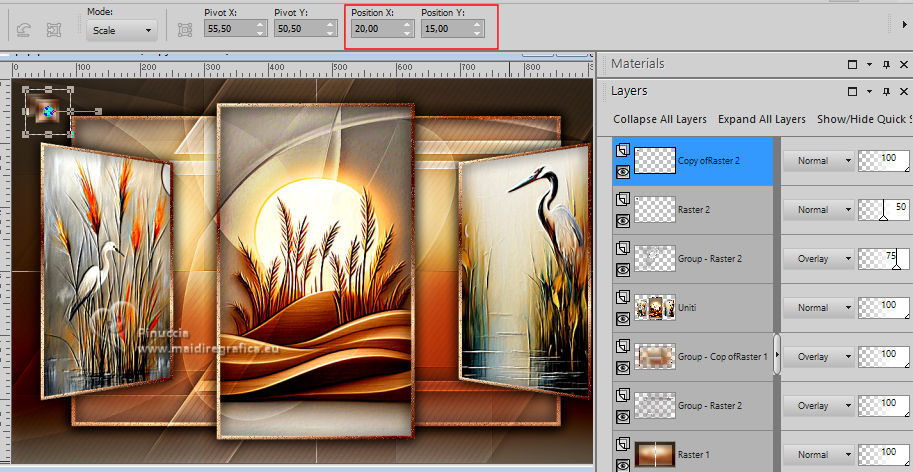Hide the Uniti layer
The height and width of the screenshot is (472, 913).
(623, 318)
